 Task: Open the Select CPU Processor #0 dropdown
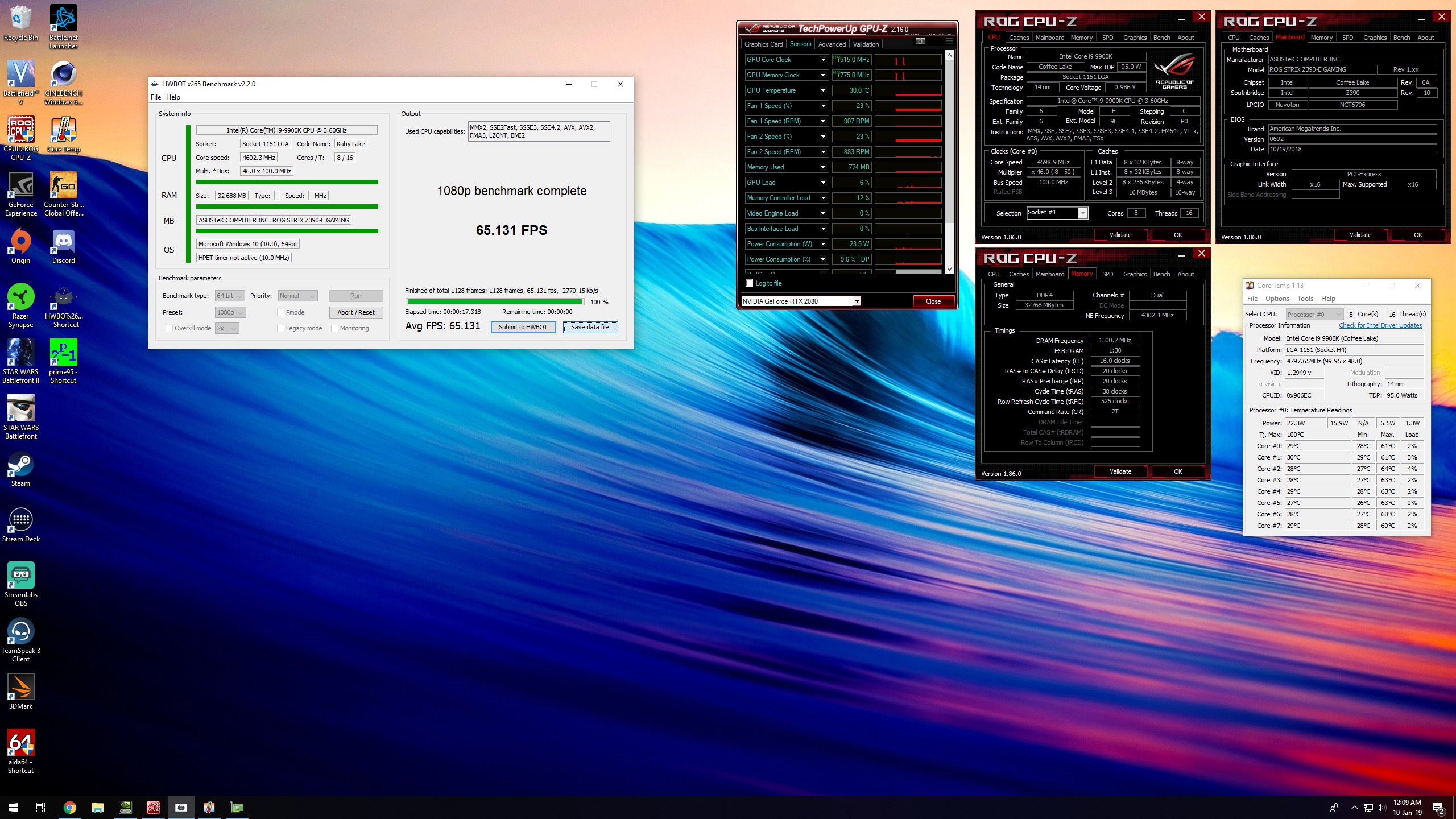[x=1314, y=314]
